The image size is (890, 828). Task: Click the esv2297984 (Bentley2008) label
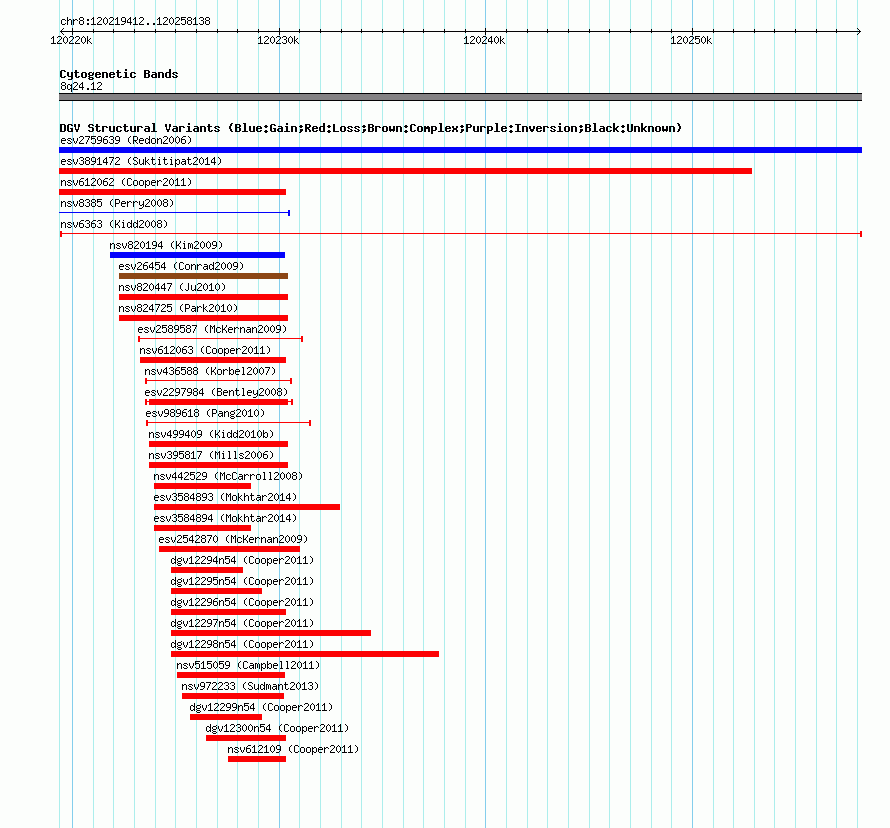coord(216,392)
